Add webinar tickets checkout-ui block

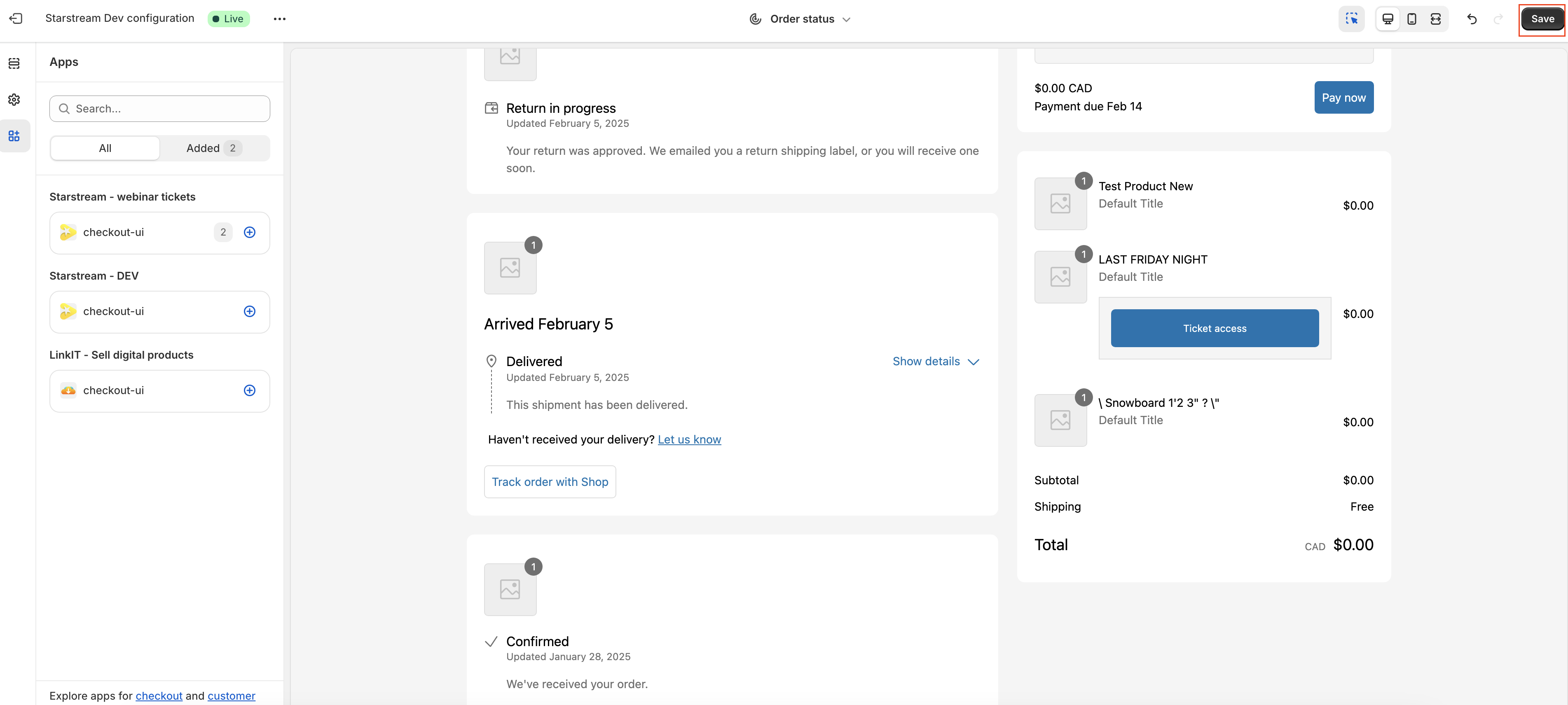250,232
